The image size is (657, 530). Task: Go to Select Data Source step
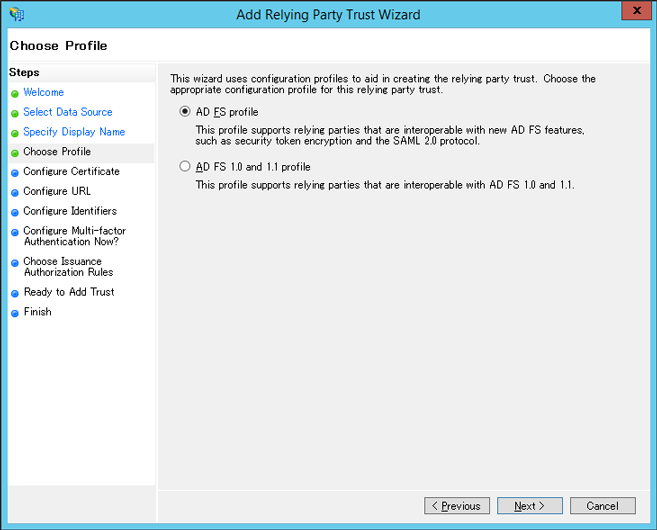click(68, 112)
